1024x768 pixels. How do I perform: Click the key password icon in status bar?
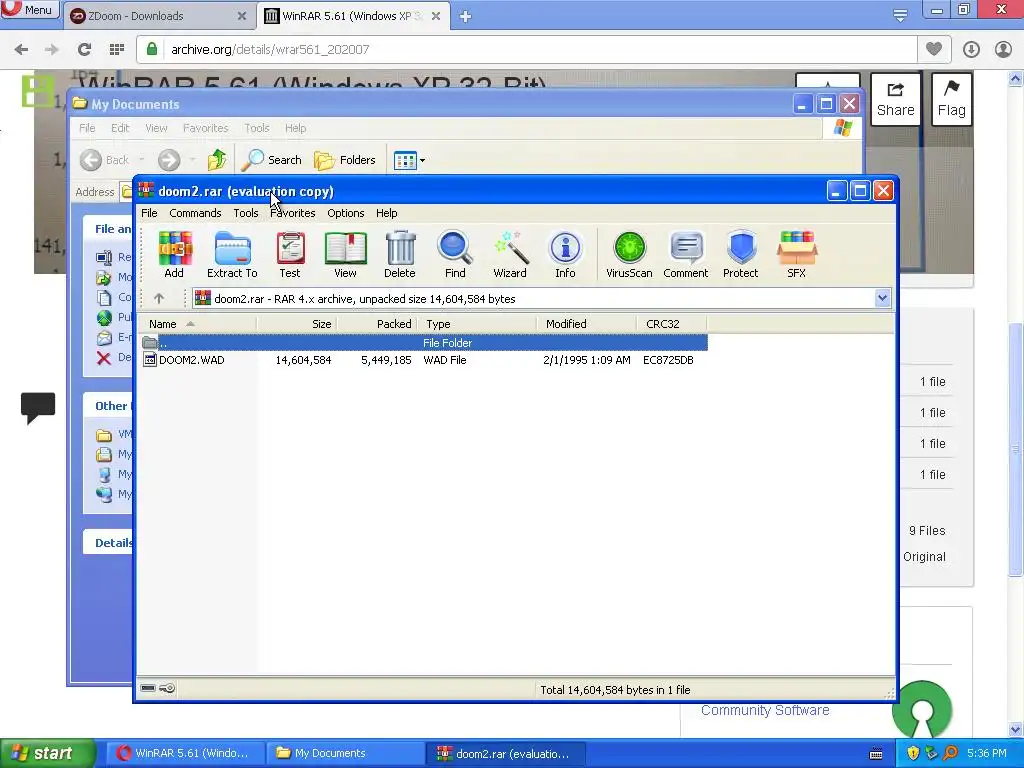point(167,688)
